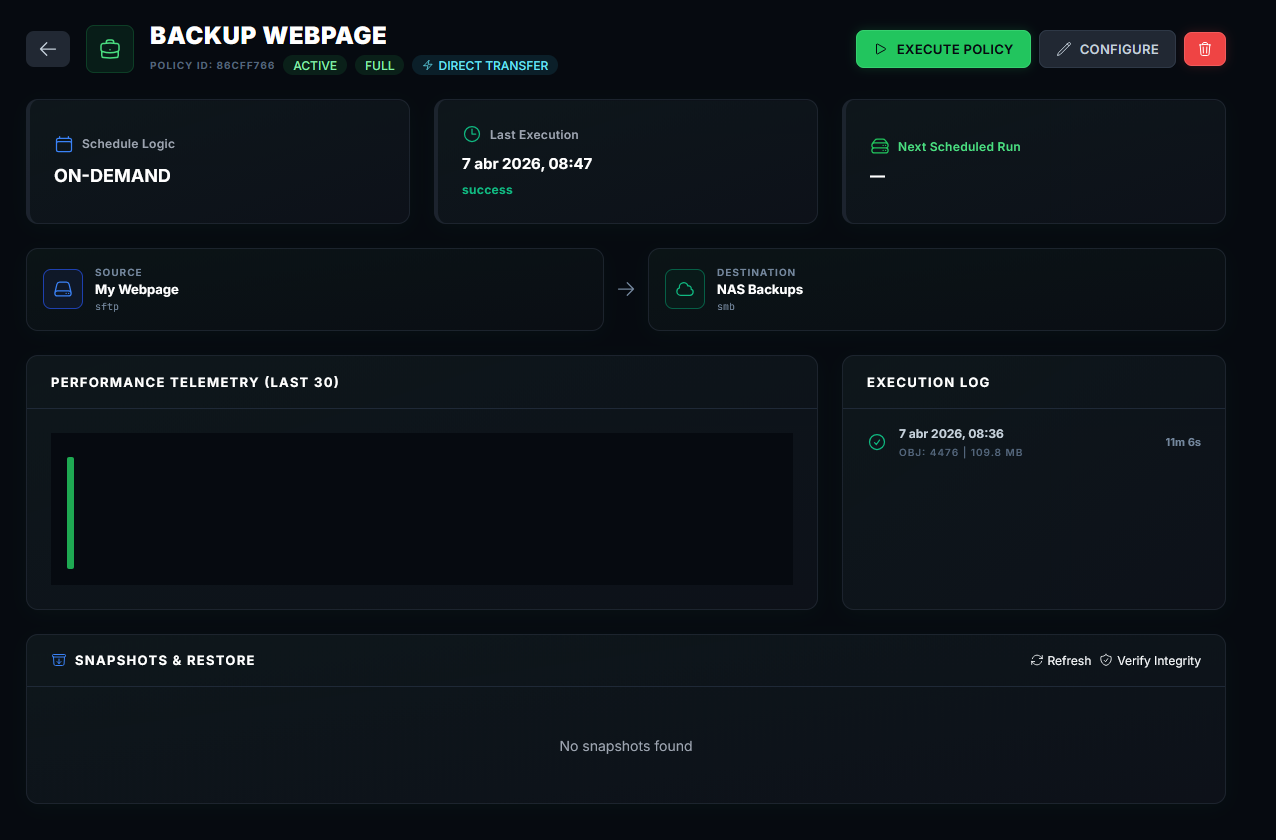Viewport: 1276px width, 840px height.
Task: Click the ON-DEMAND schedule value
Action: click(112, 176)
